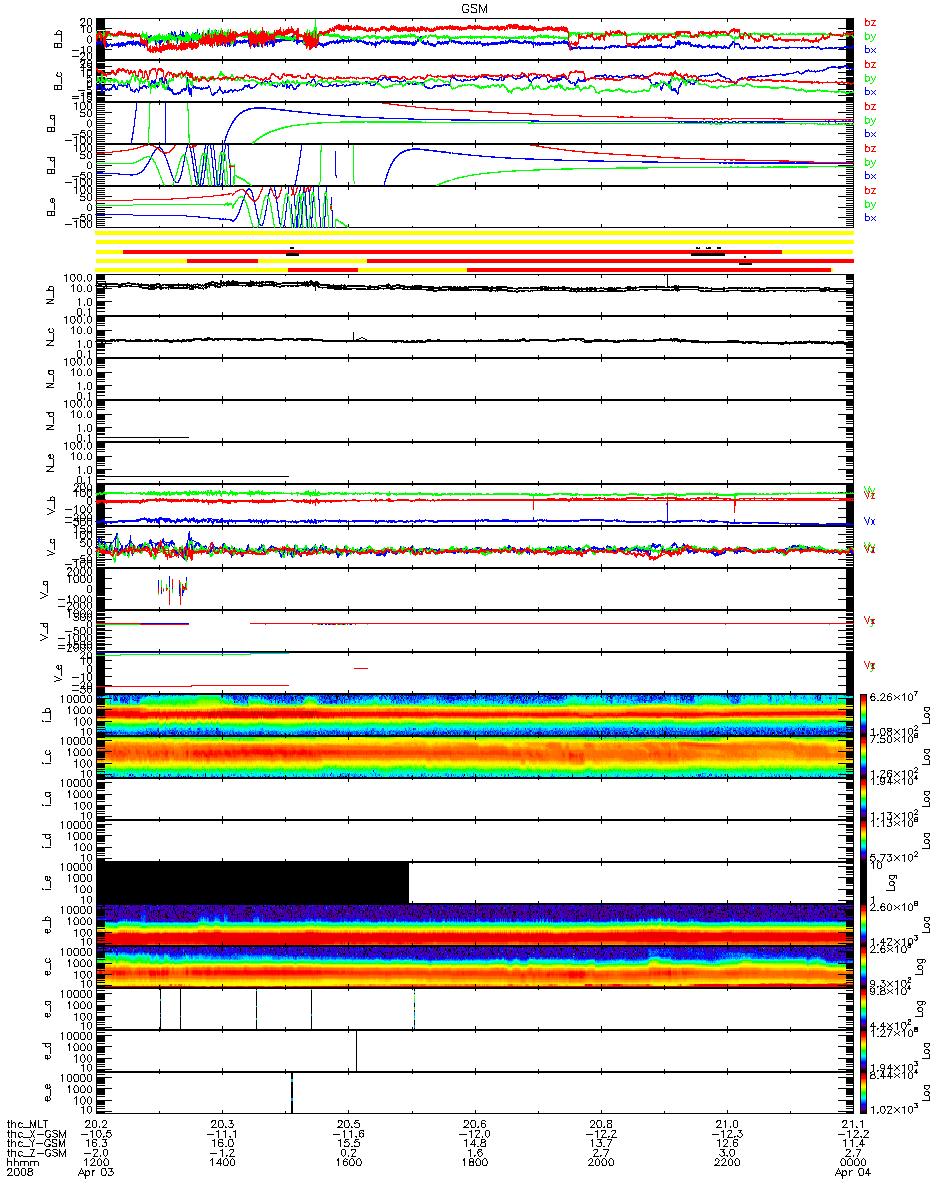Screen dimensions: 930x1200
Task: Click the 'e_a' electron panel label
Action: coord(47,1008)
